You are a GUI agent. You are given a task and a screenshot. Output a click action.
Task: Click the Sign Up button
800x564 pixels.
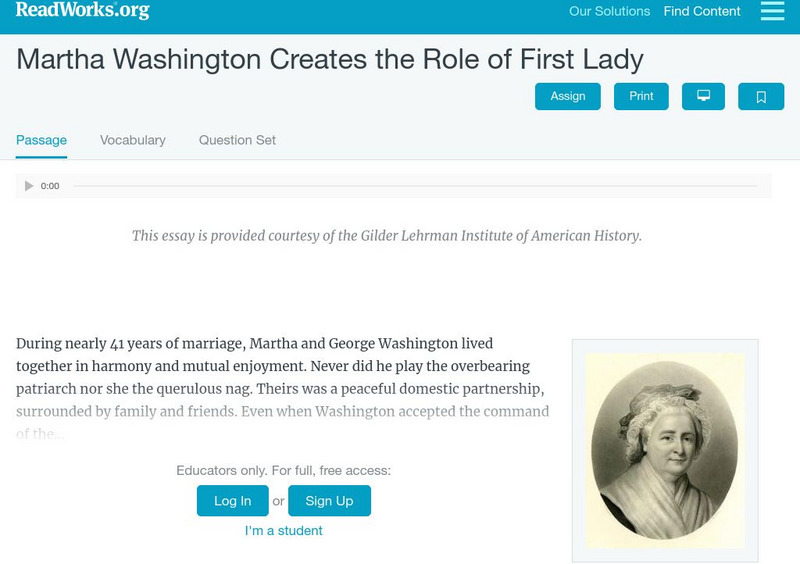coord(329,501)
